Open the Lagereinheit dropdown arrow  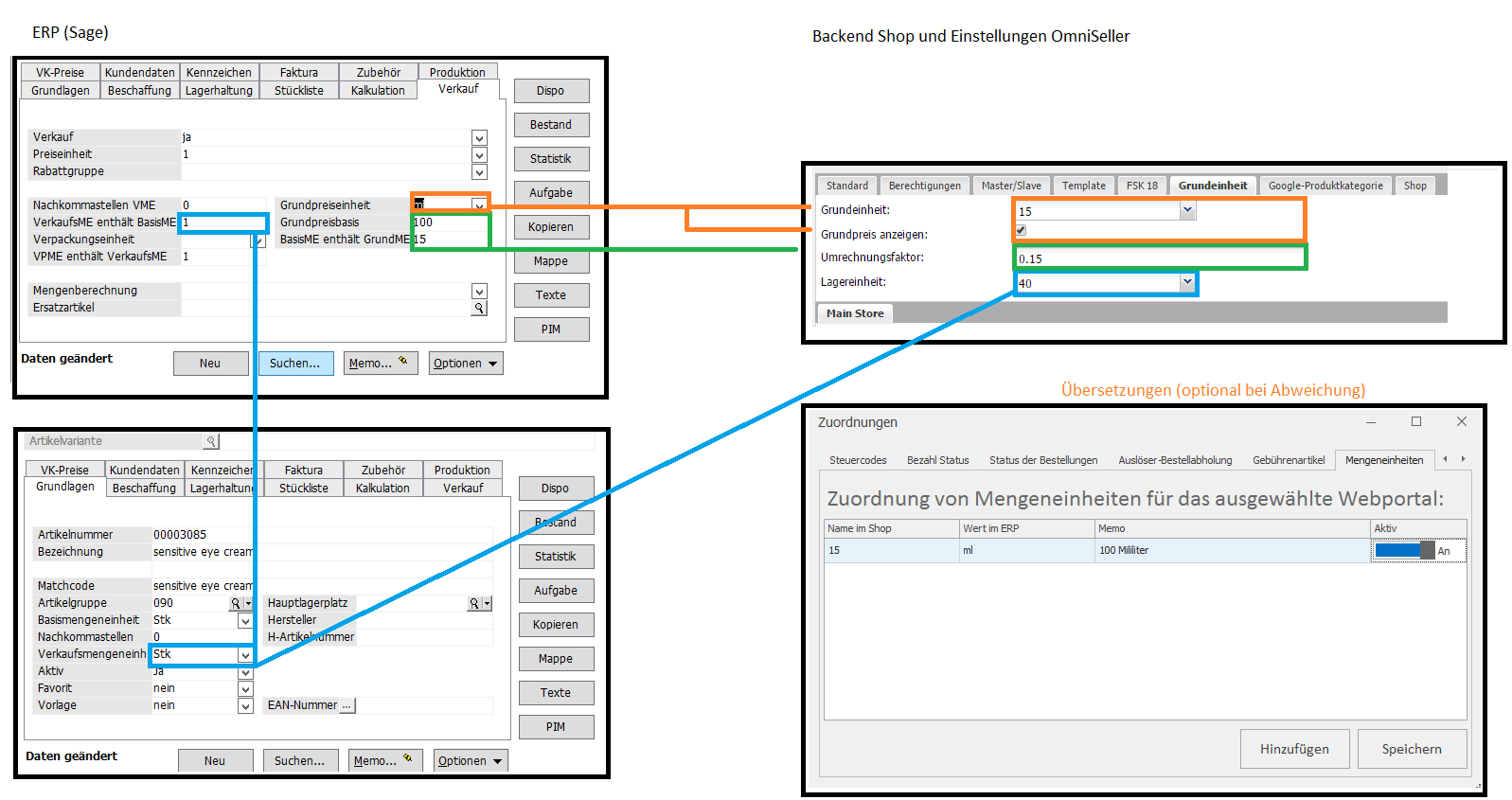[x=1187, y=282]
